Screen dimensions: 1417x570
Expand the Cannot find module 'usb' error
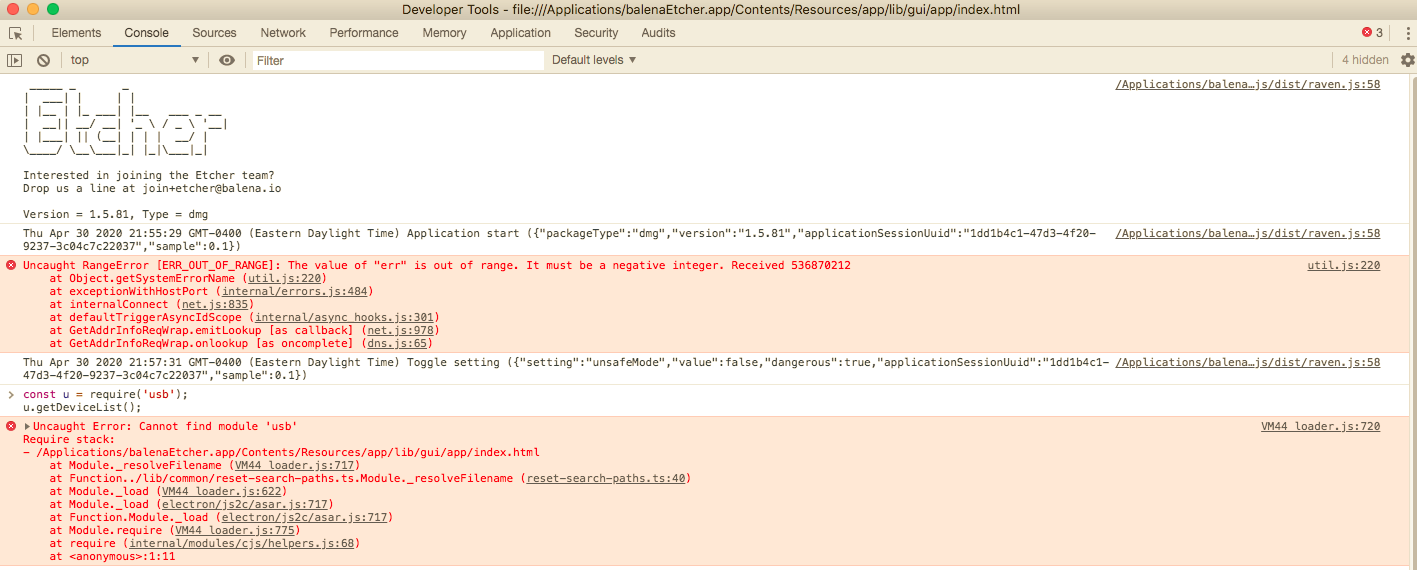[27, 426]
